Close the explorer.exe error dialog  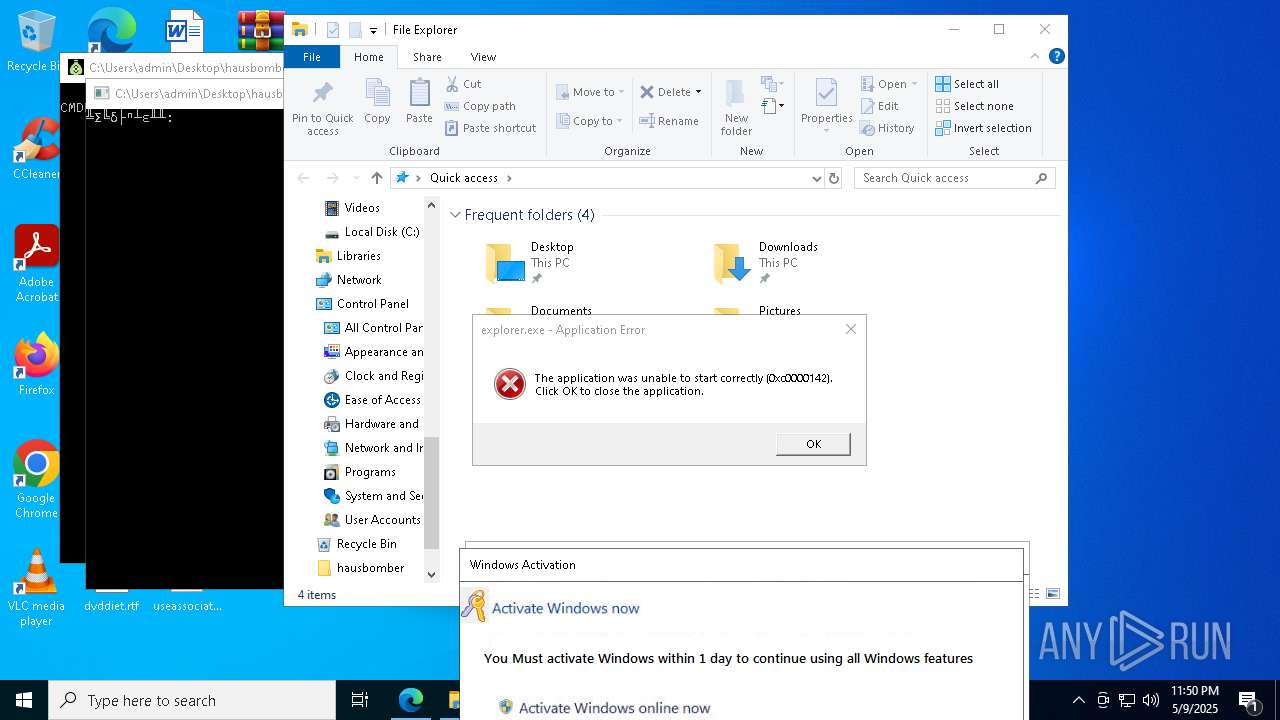851,329
